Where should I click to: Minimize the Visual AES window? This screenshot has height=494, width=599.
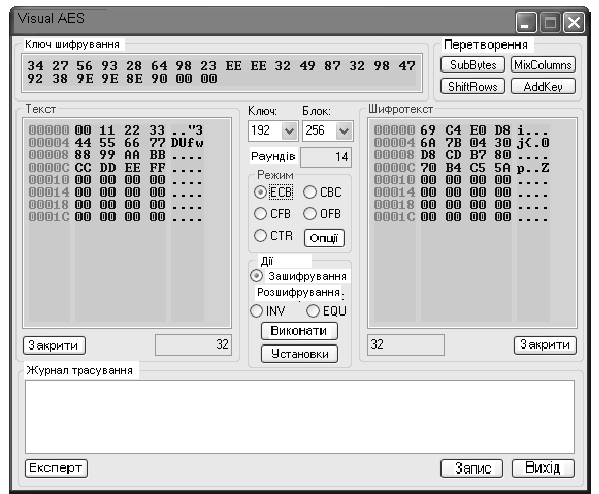[526, 23]
